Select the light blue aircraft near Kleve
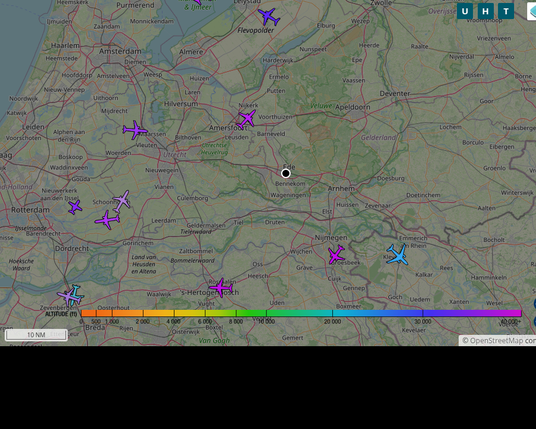Image resolution: width=536 pixels, height=429 pixels. (398, 255)
